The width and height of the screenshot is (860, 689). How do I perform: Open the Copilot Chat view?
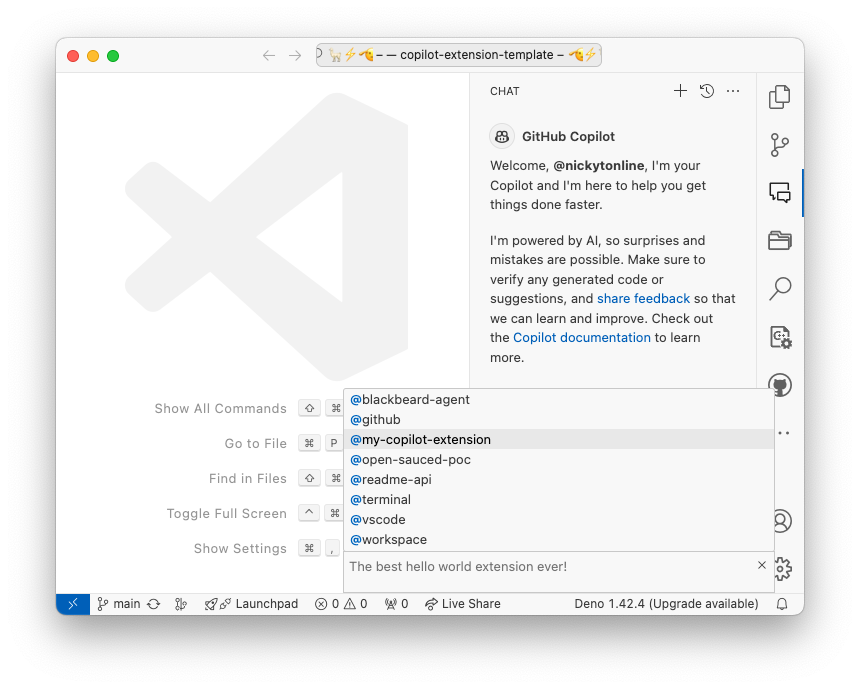[x=779, y=192]
